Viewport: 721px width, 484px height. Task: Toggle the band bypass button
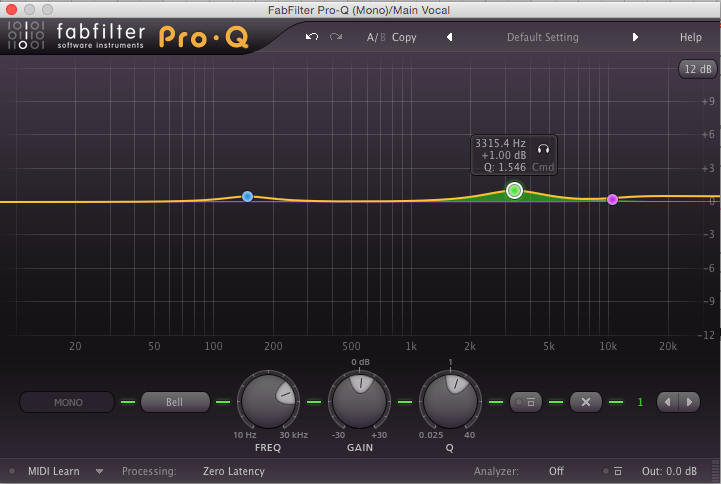tap(526, 402)
